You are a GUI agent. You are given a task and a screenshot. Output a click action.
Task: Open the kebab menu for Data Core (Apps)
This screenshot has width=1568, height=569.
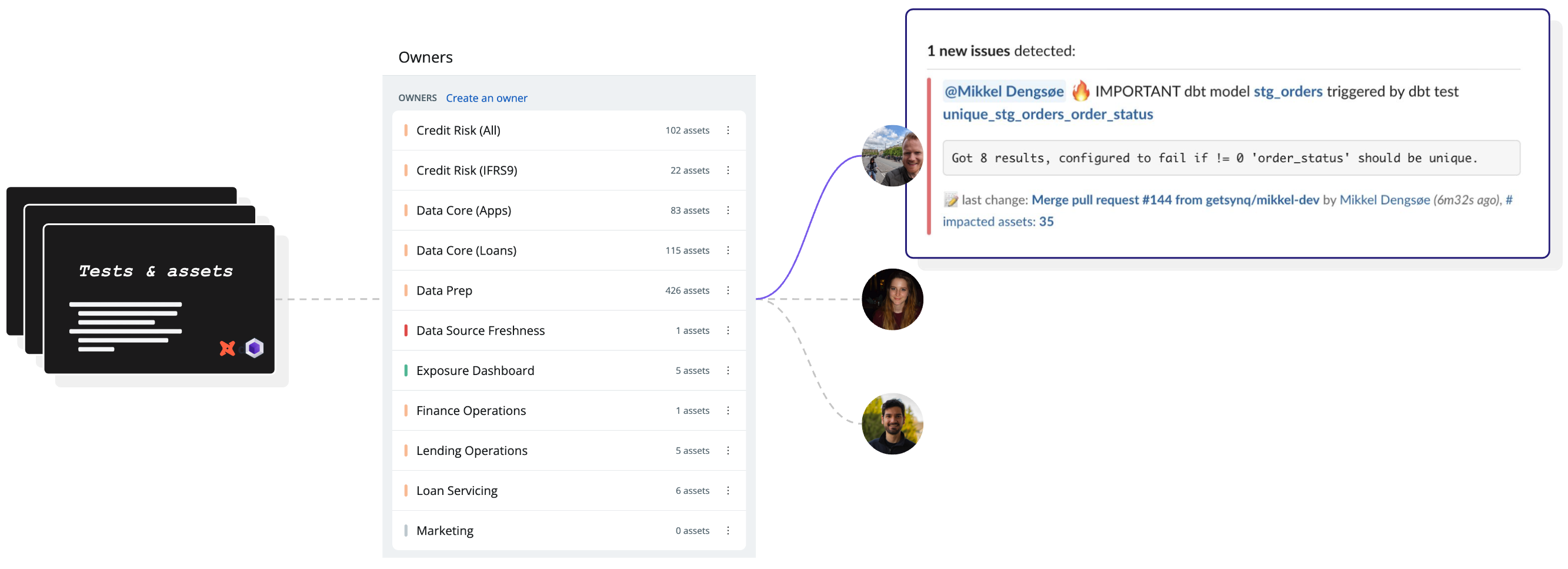[728, 210]
